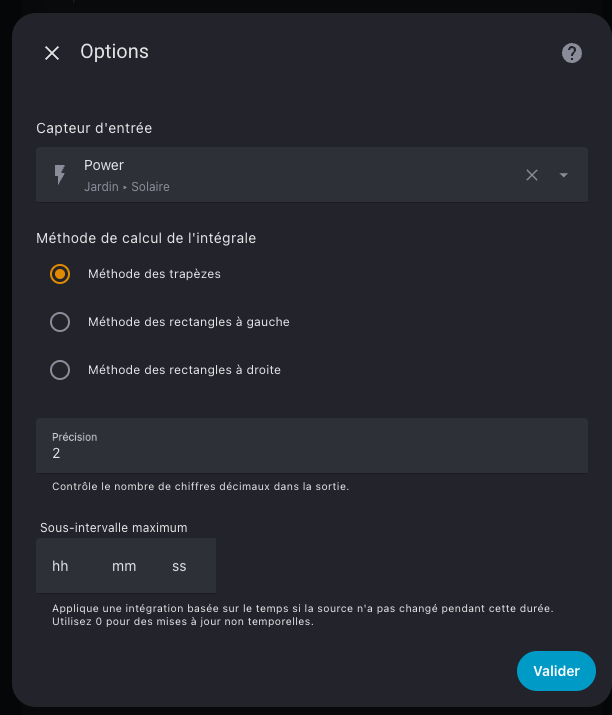Screen dimensions: 612x715
Task: Select the Jardin Solaire subtitle text
Action: pyautogui.click(x=127, y=187)
